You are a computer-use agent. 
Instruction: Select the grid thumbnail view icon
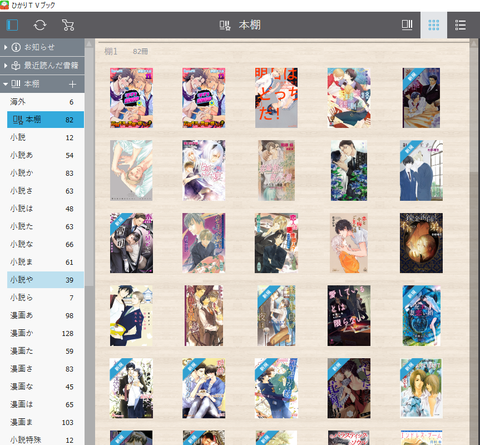pyautogui.click(x=434, y=25)
